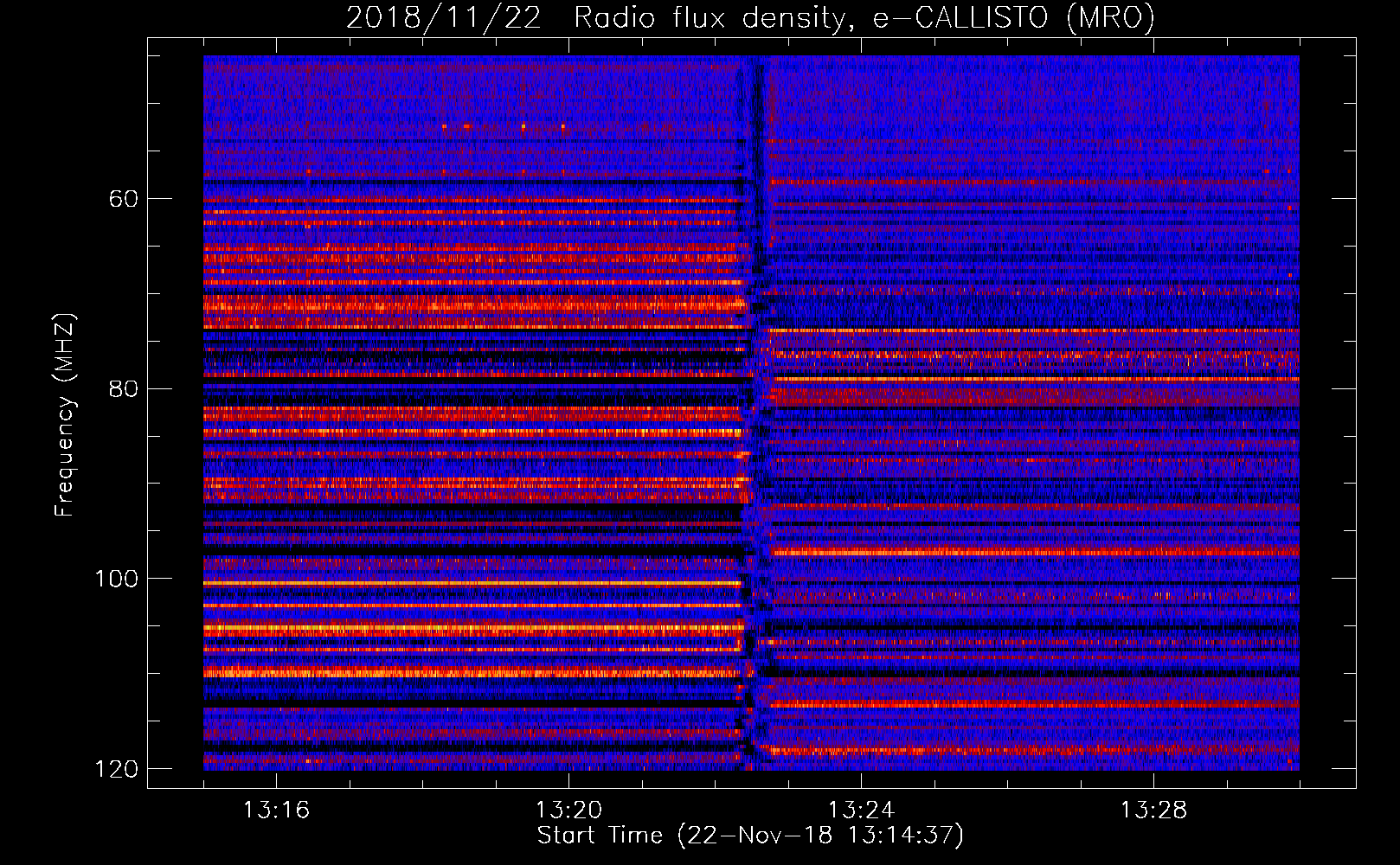Viewport: 1400px width, 865px height.
Task: Click the 60 MHz frequency tick label
Action: tap(124, 199)
